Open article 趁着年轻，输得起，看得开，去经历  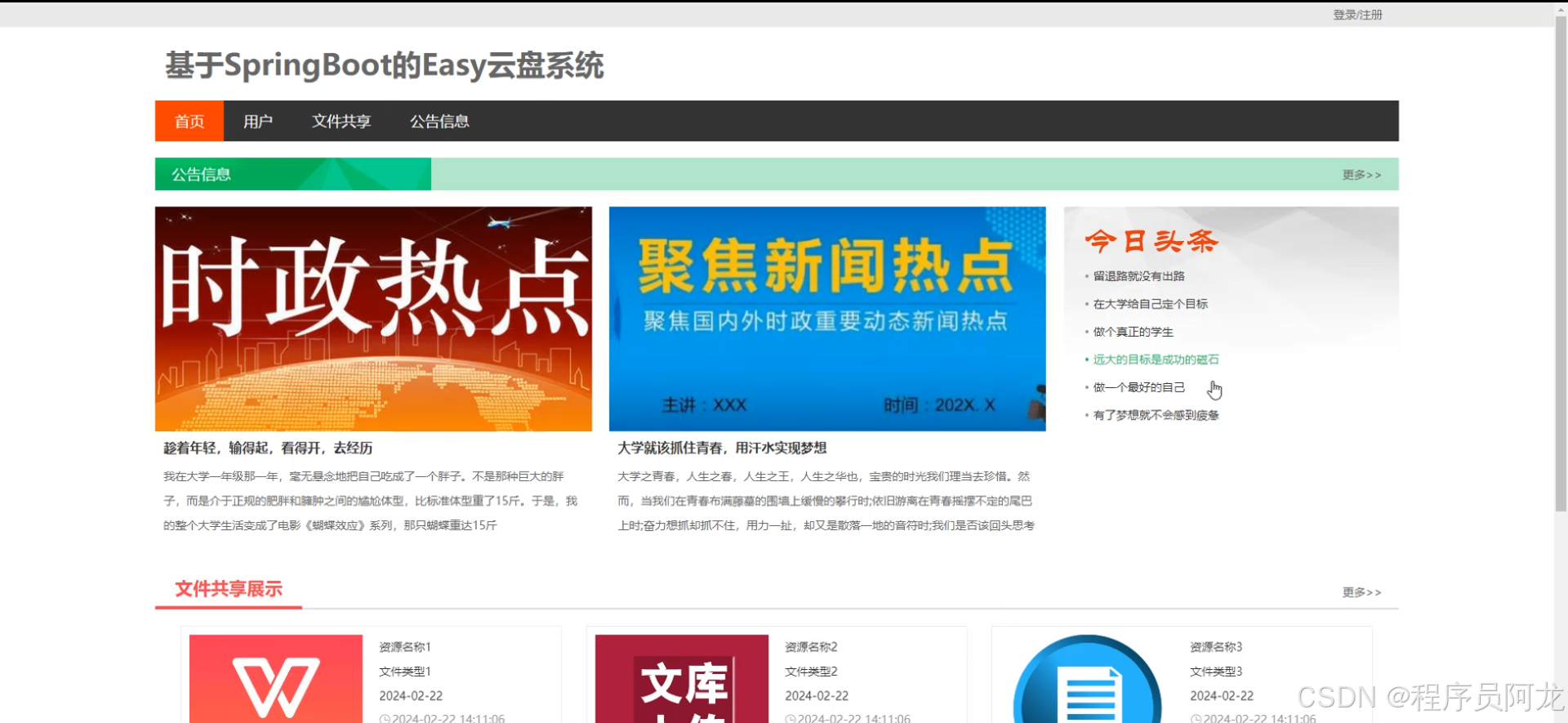pos(268,448)
